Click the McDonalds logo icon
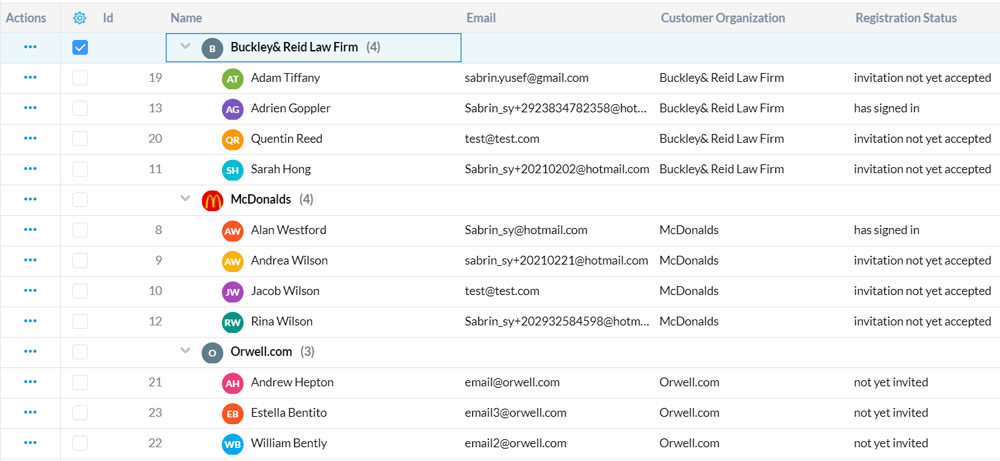This screenshot has height=461, width=1000. click(212, 200)
